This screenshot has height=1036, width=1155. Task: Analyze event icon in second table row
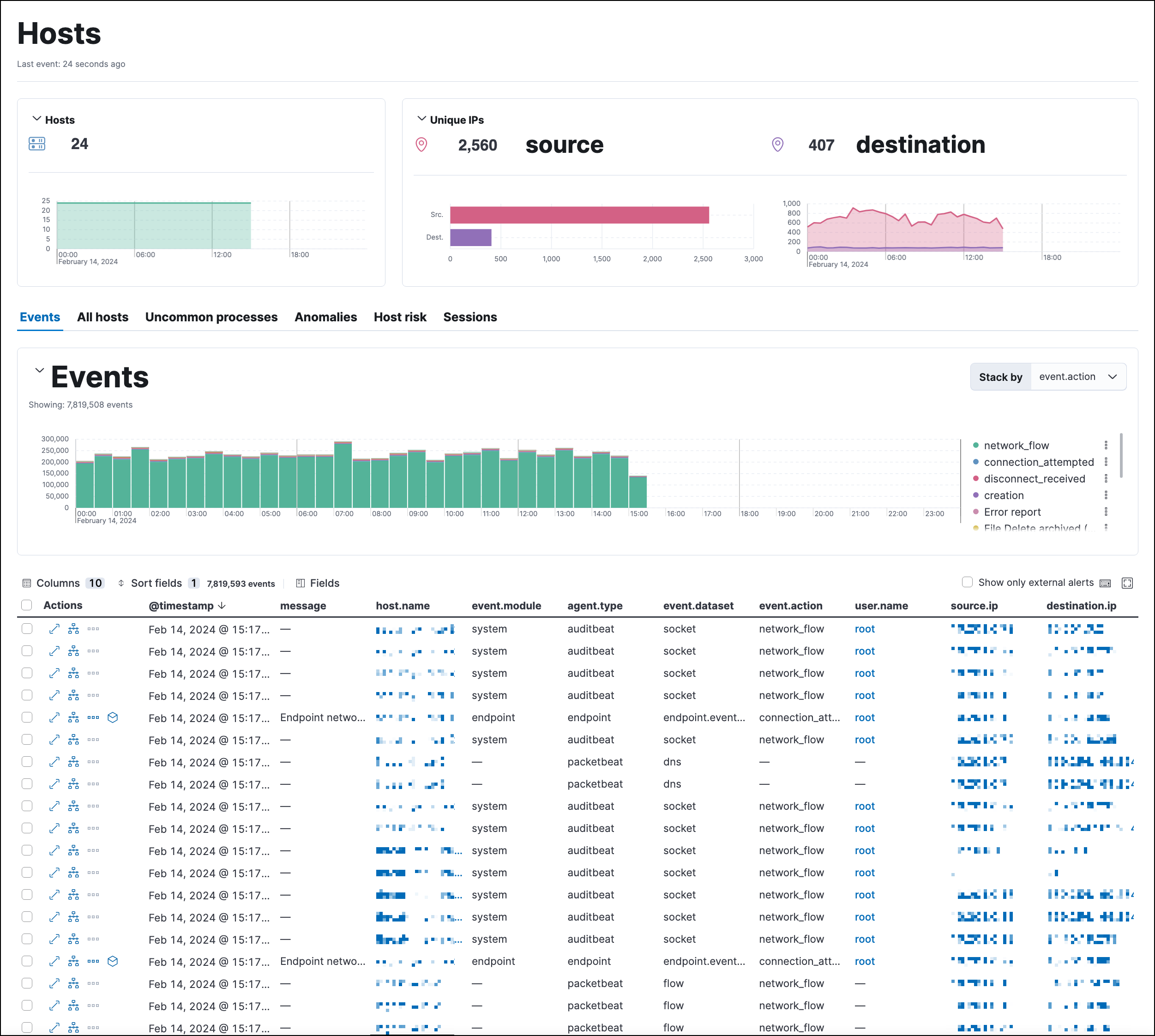[73, 651]
